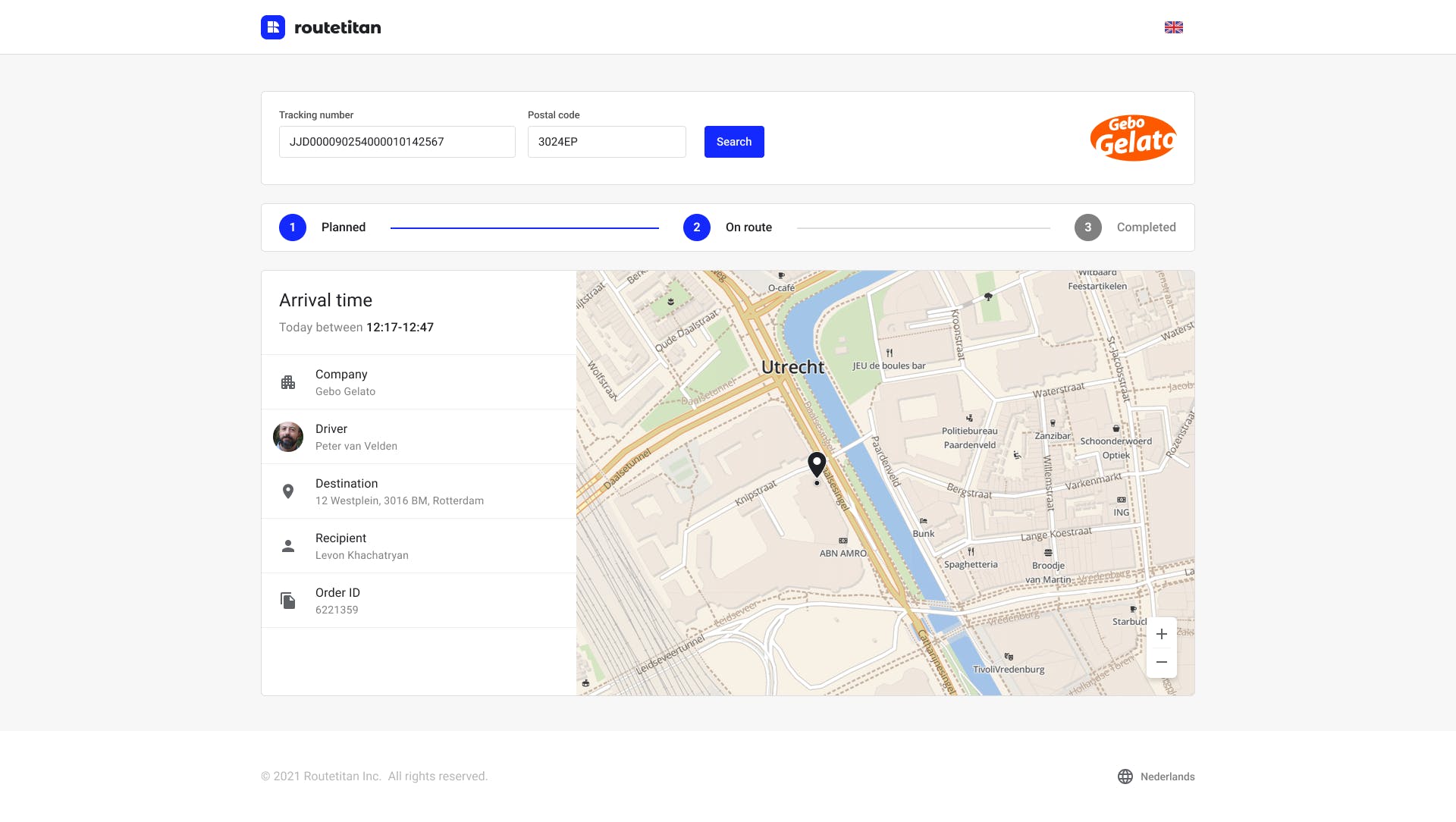Click the Recipient person icon
Viewport: 1456px width, 822px height.
pyautogui.click(x=288, y=546)
